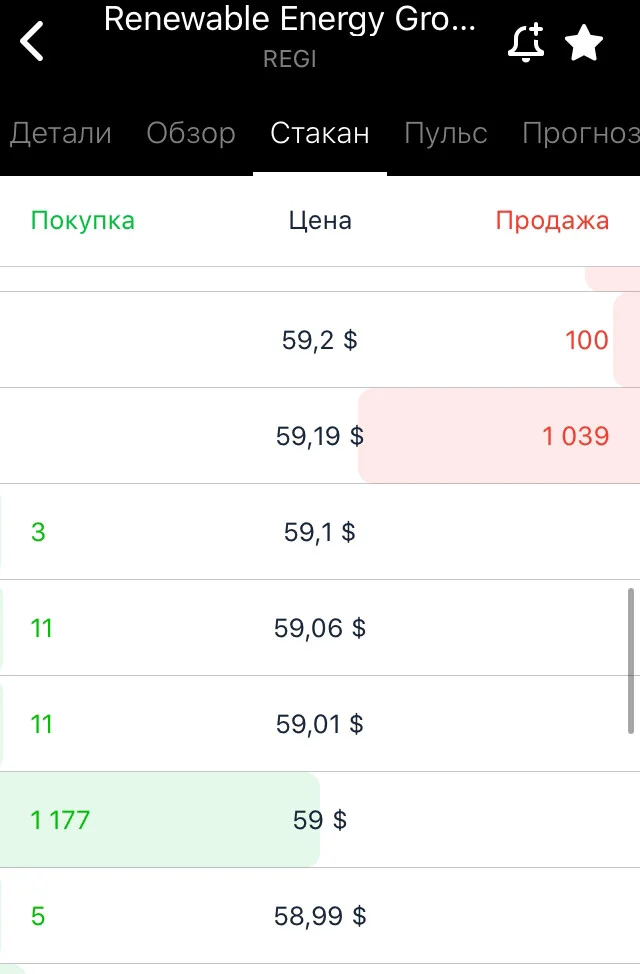Select the Стакан tab

tap(320, 133)
